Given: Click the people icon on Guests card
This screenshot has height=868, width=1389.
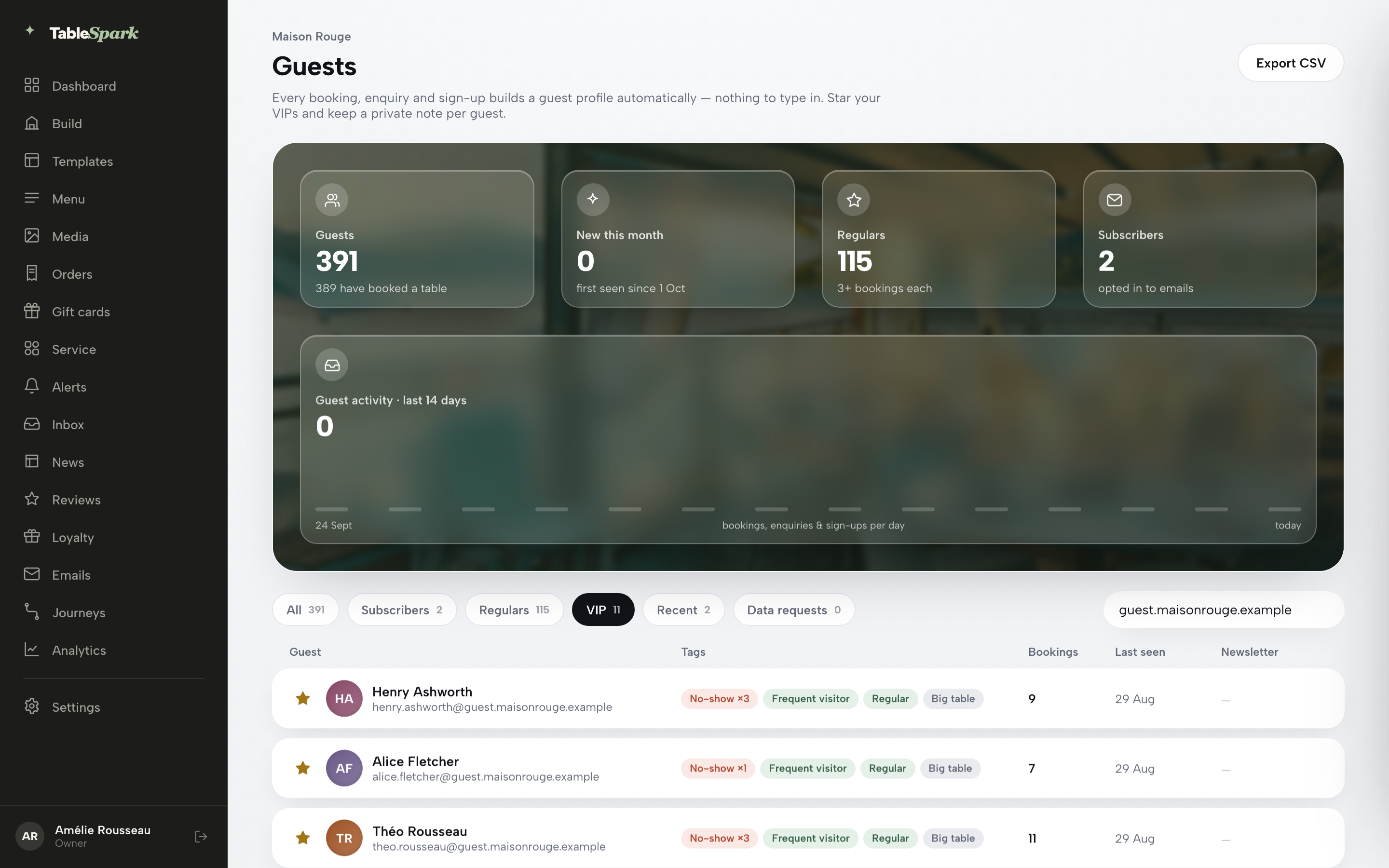Looking at the screenshot, I should click(x=332, y=200).
